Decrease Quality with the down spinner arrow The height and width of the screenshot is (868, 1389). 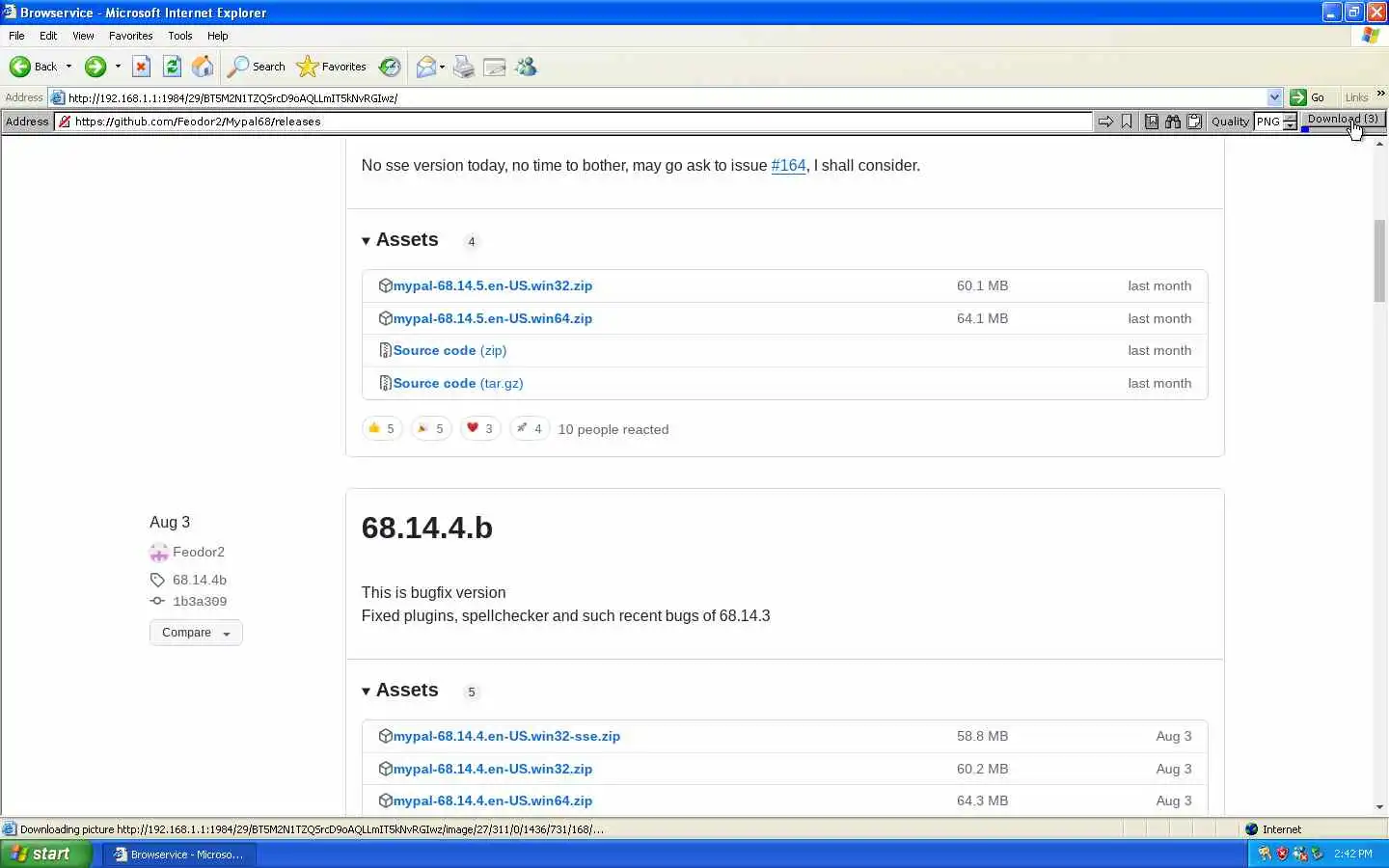point(1290,125)
